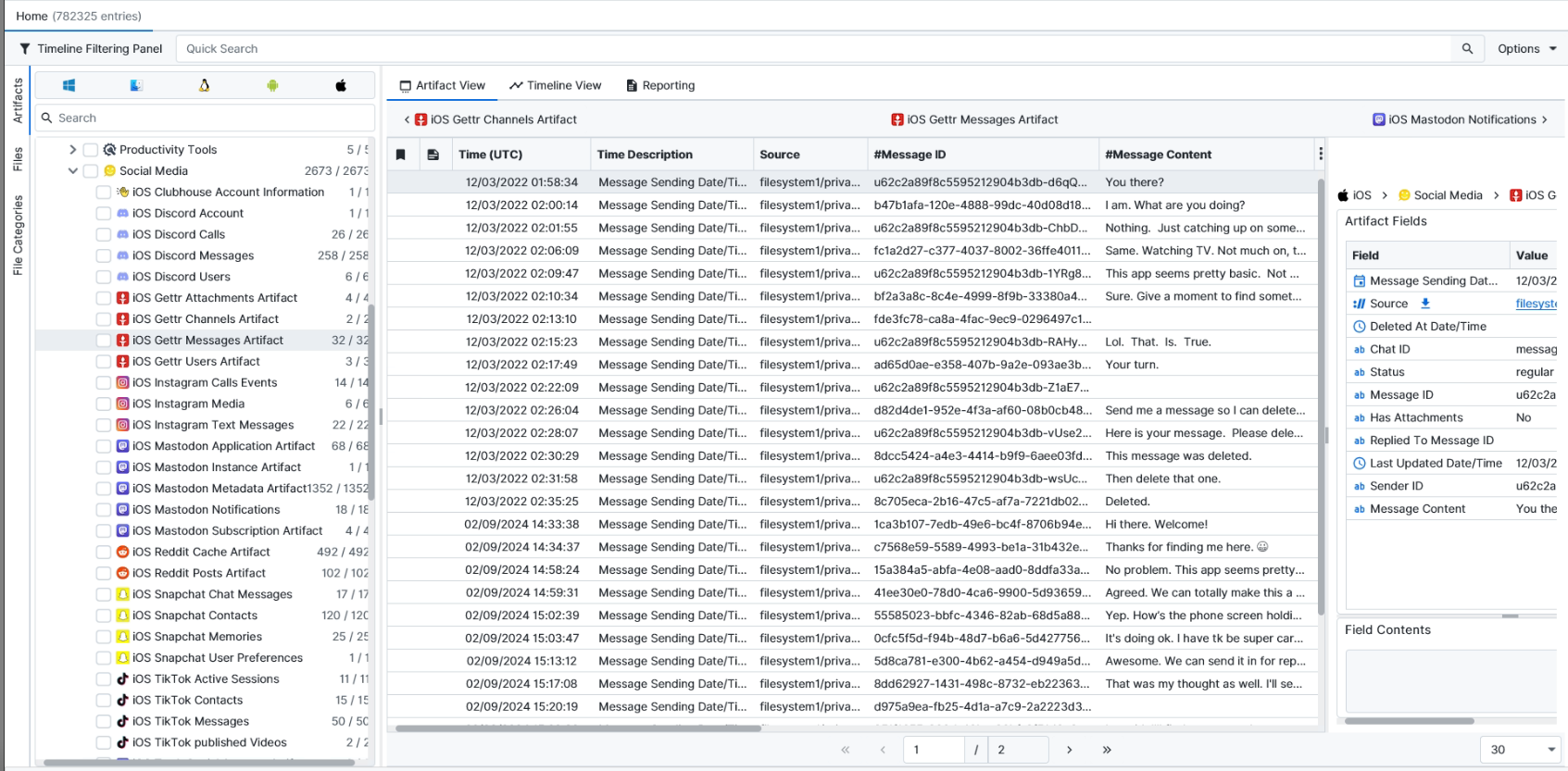The image size is (1568, 771).
Task: Jump to the first page arrow
Action: 846,750
